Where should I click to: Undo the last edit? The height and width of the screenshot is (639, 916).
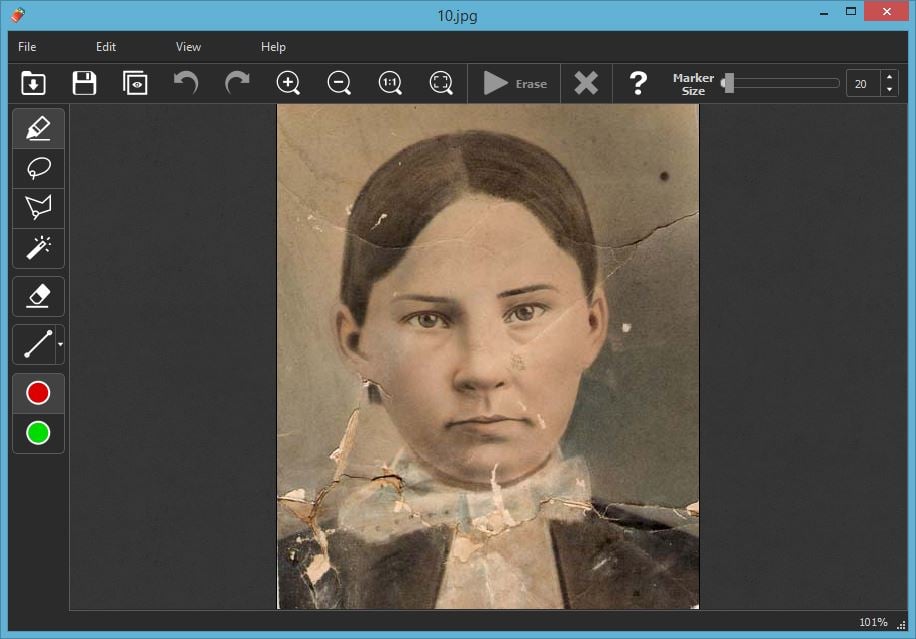pos(185,83)
